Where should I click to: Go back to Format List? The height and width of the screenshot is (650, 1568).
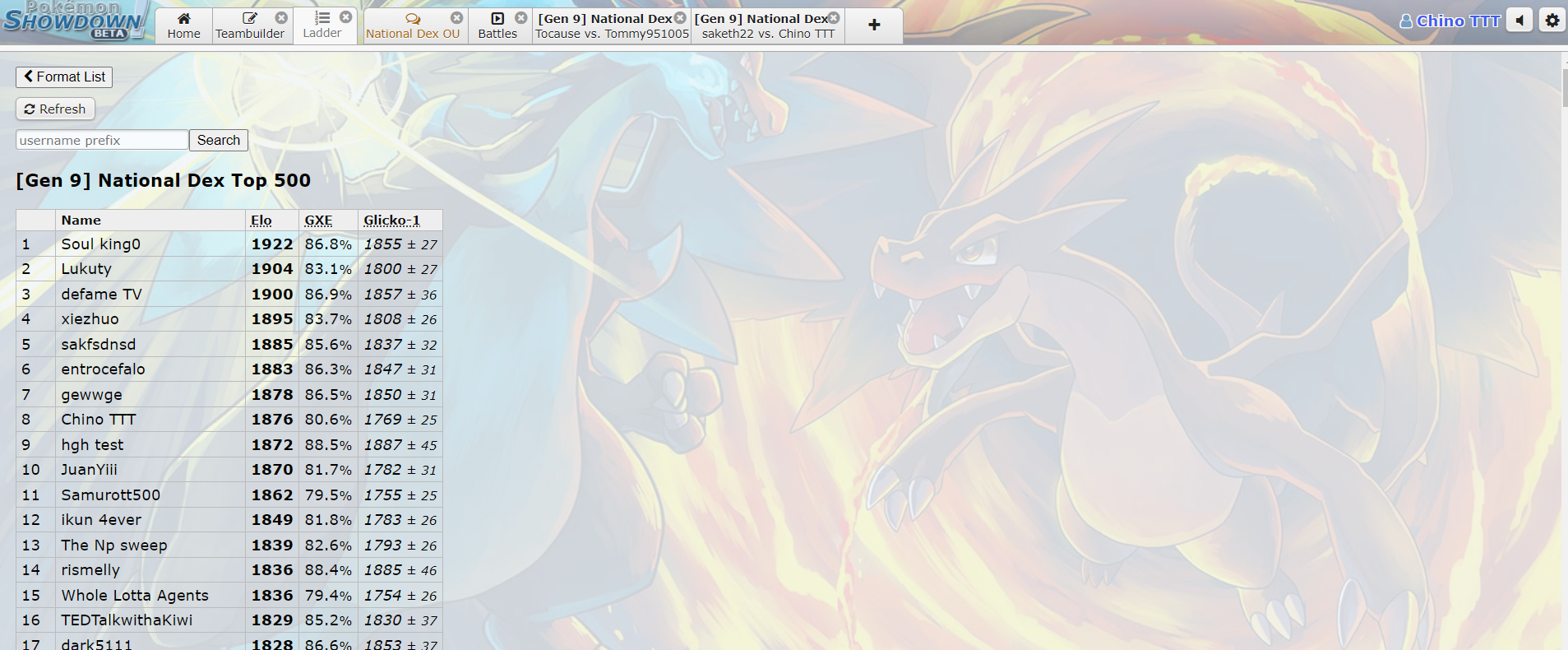pos(64,77)
